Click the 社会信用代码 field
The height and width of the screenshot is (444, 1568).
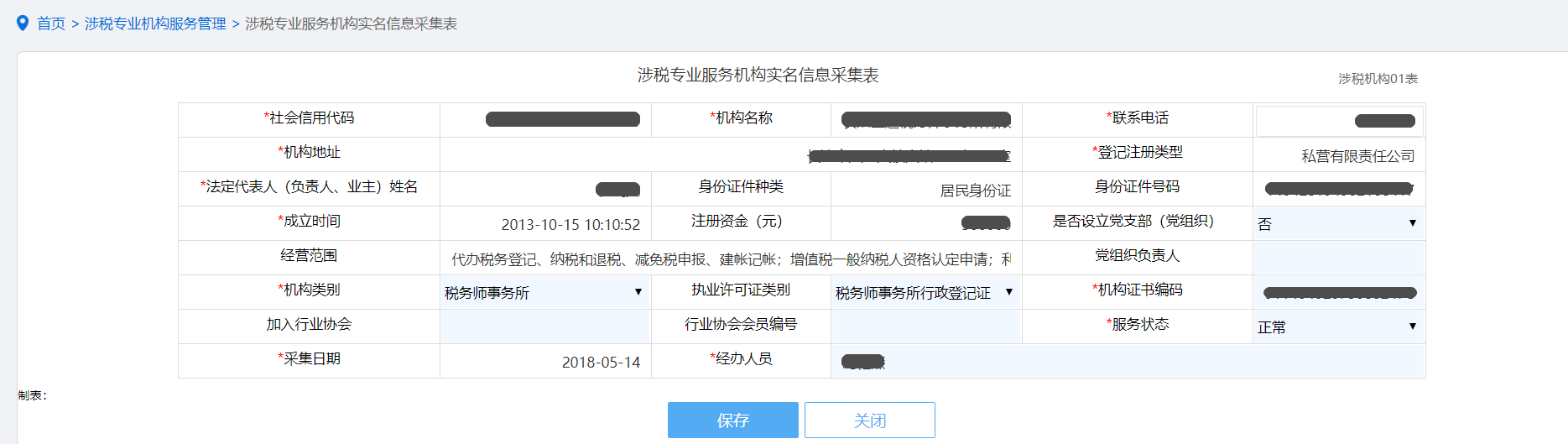[545, 120]
